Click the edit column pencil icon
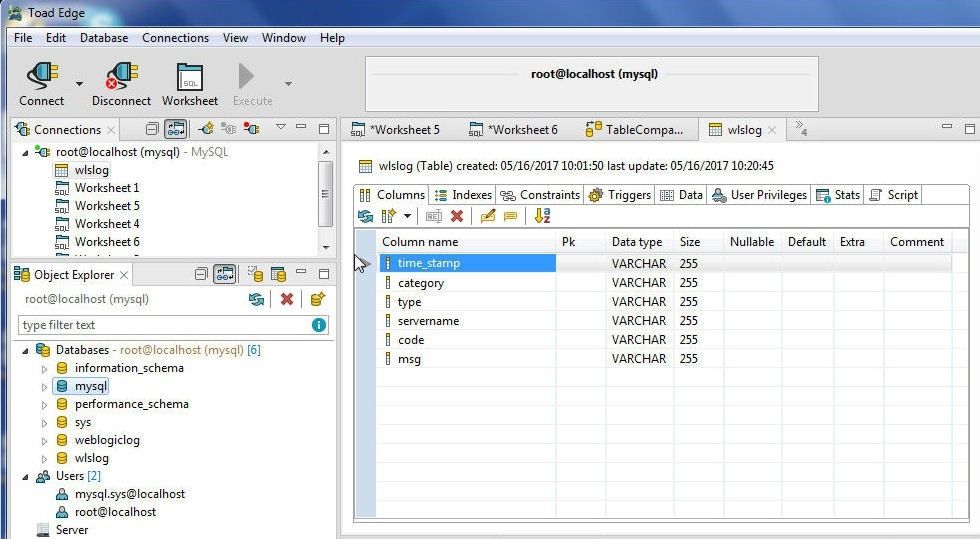Image resolution: width=980 pixels, height=539 pixels. pyautogui.click(x=488, y=216)
